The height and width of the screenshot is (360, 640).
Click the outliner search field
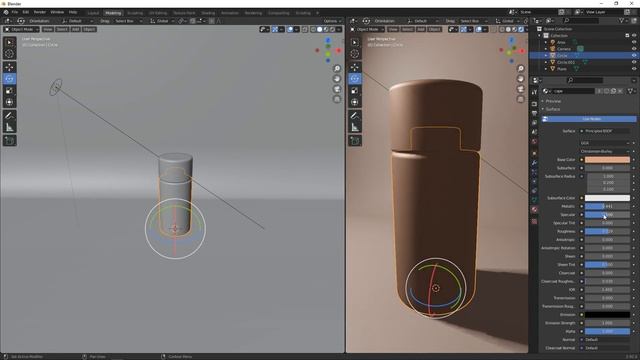pyautogui.click(x=581, y=20)
